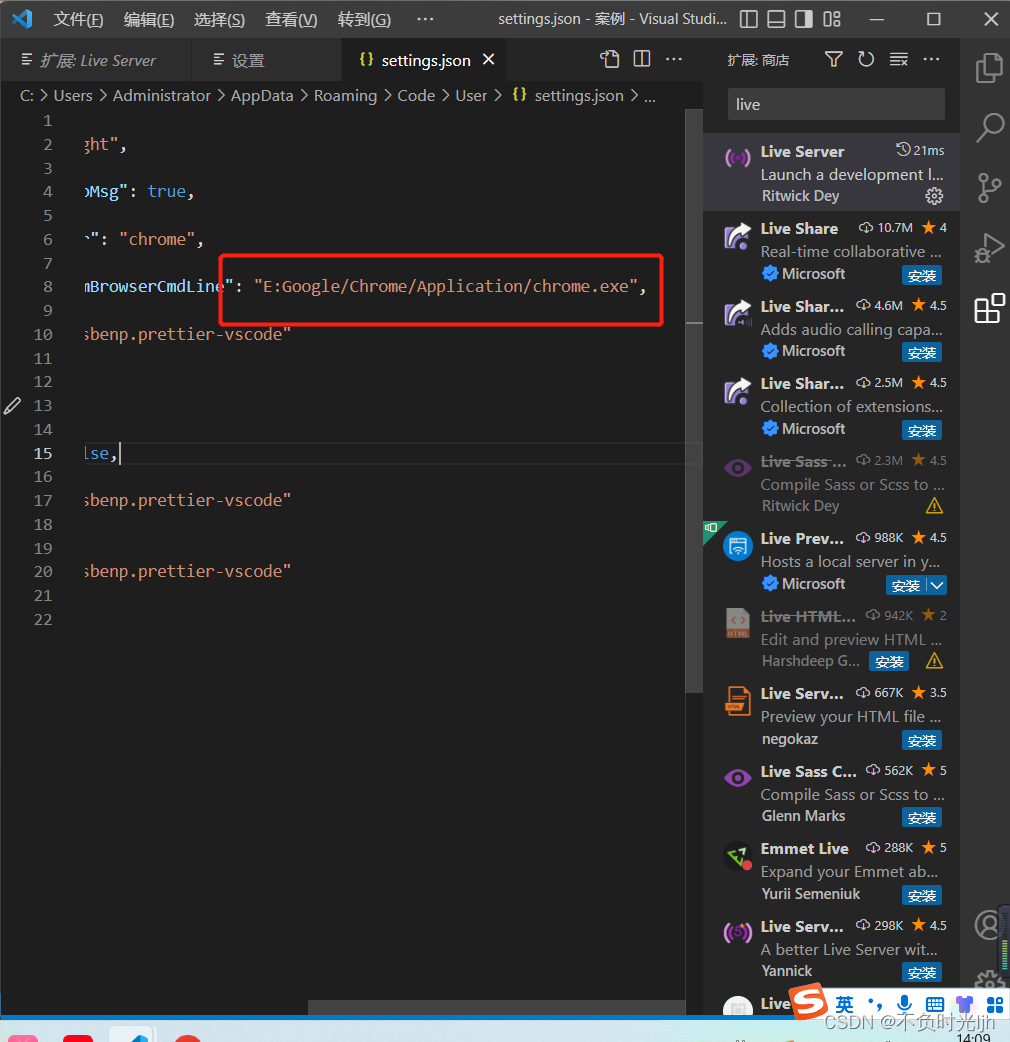Click the editor horizontal scrollbar
Image resolution: width=1010 pixels, height=1042 pixels.
point(496,1007)
